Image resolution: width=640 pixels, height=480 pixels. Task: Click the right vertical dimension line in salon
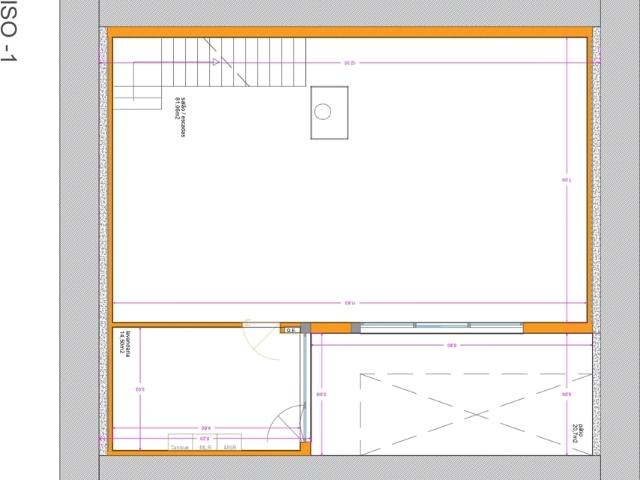point(566,180)
